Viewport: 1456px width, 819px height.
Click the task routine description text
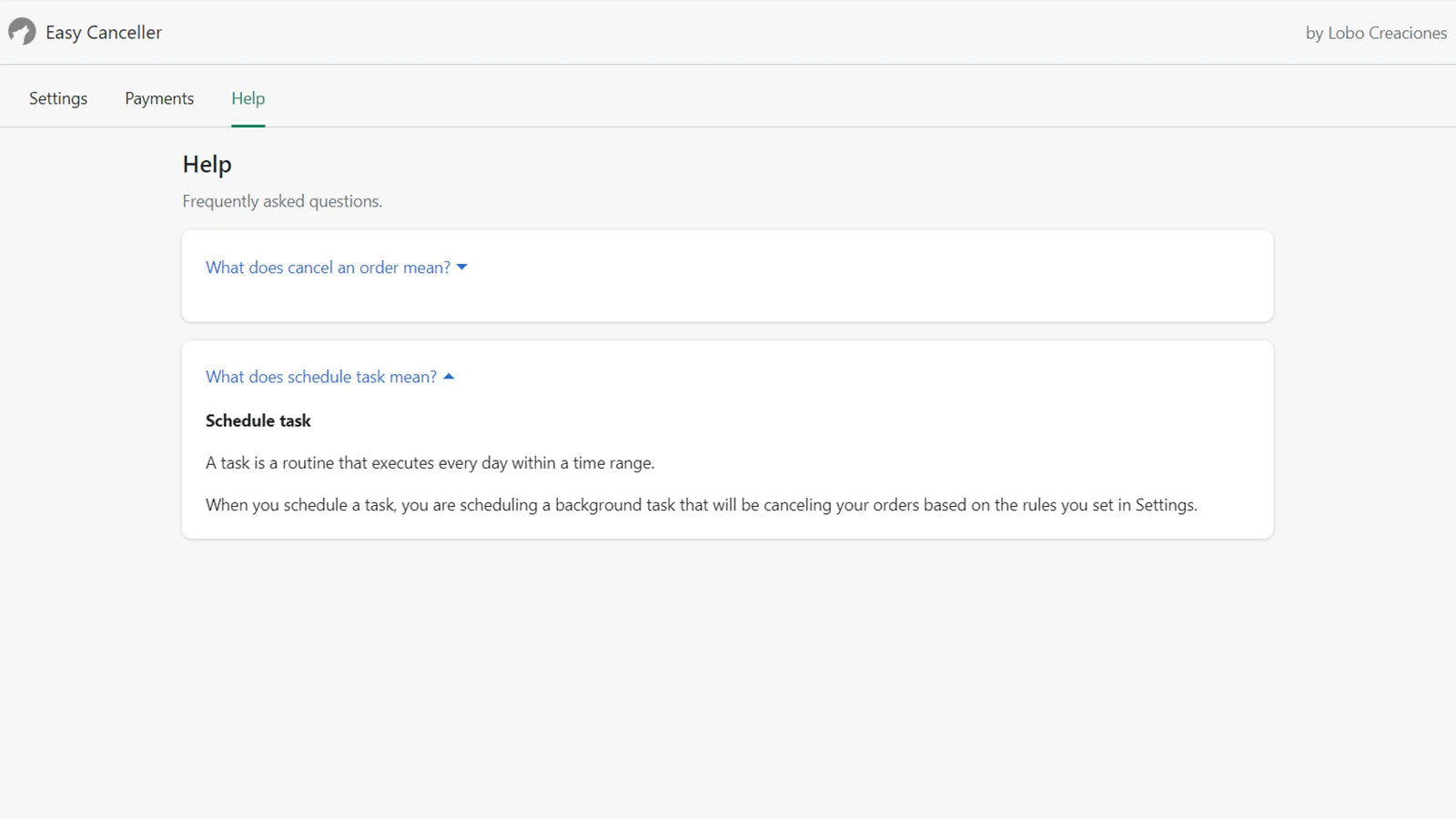(430, 462)
